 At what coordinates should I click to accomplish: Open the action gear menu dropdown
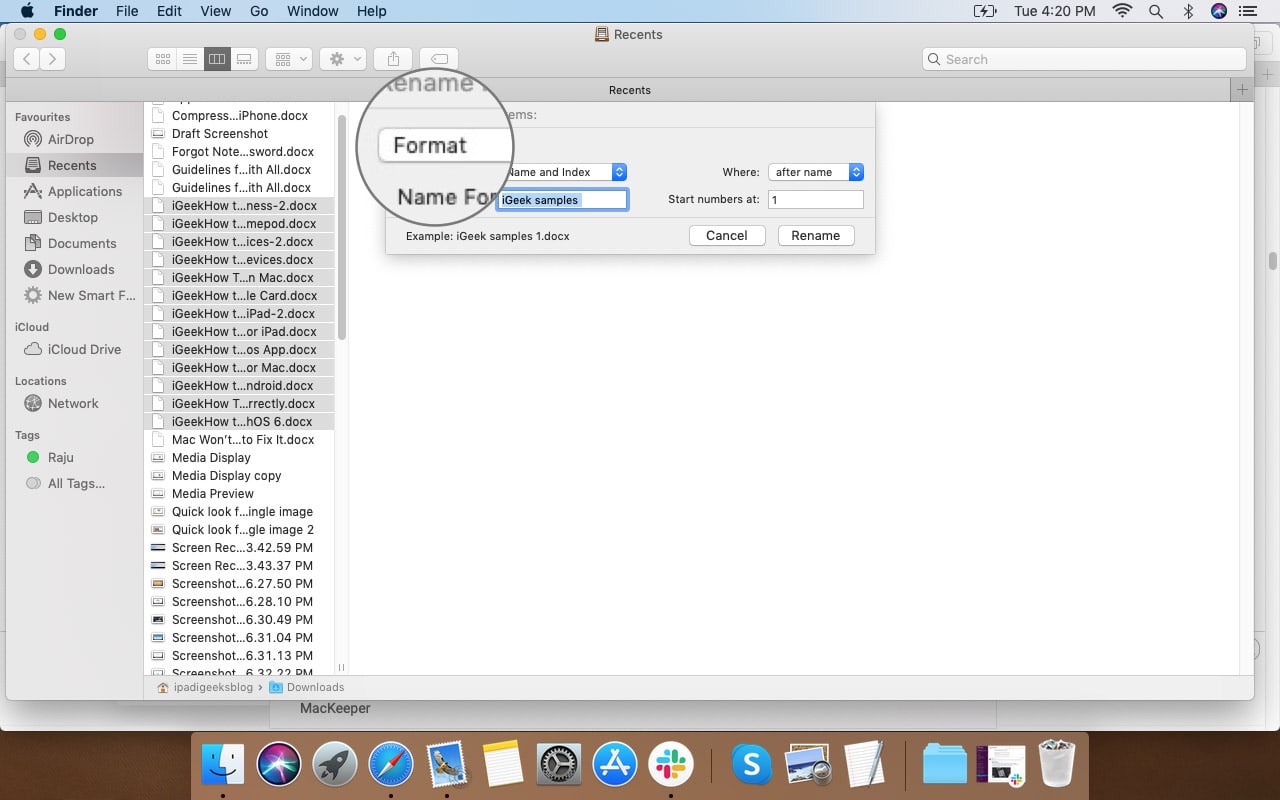click(x=342, y=59)
